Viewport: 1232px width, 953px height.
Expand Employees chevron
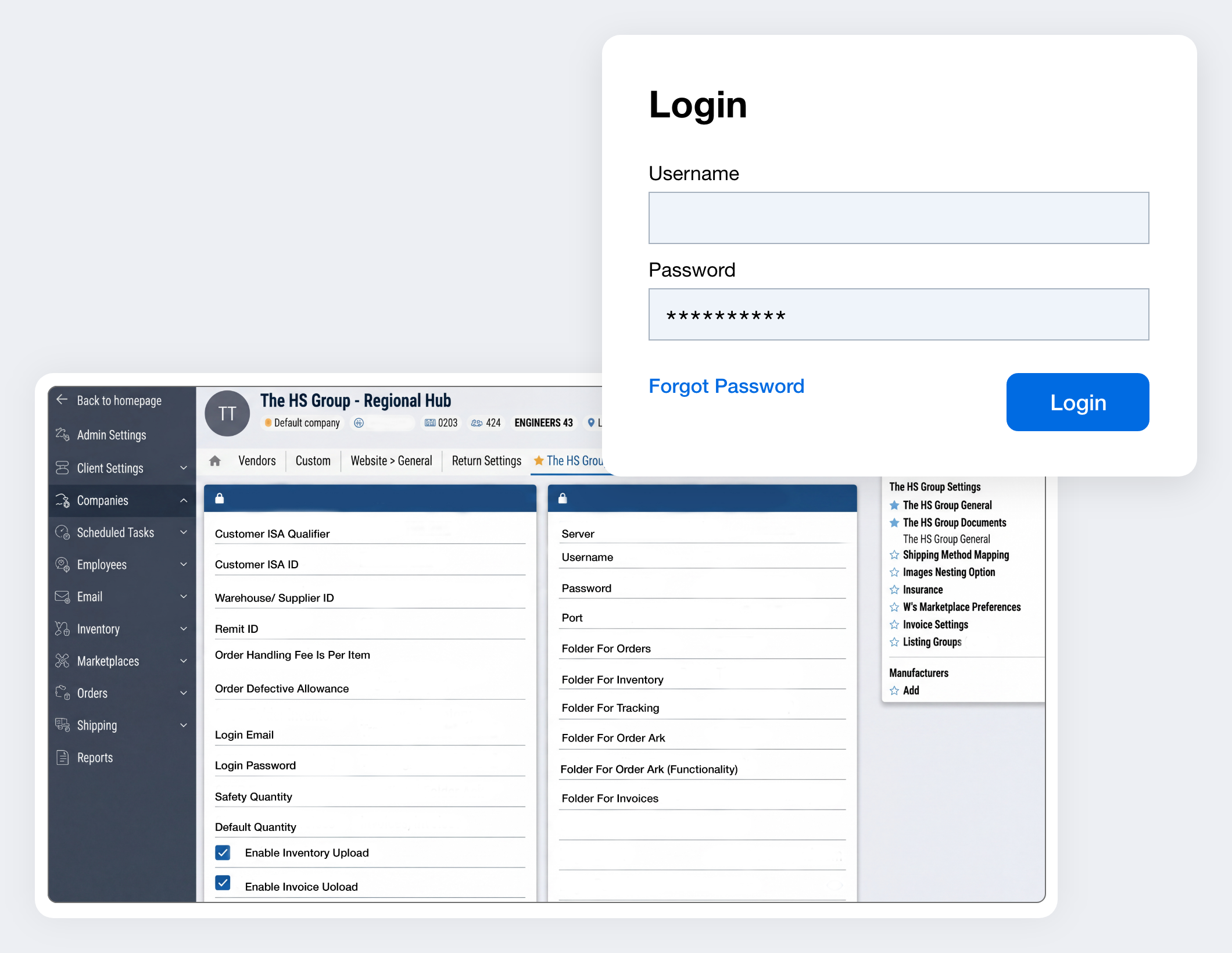[184, 564]
